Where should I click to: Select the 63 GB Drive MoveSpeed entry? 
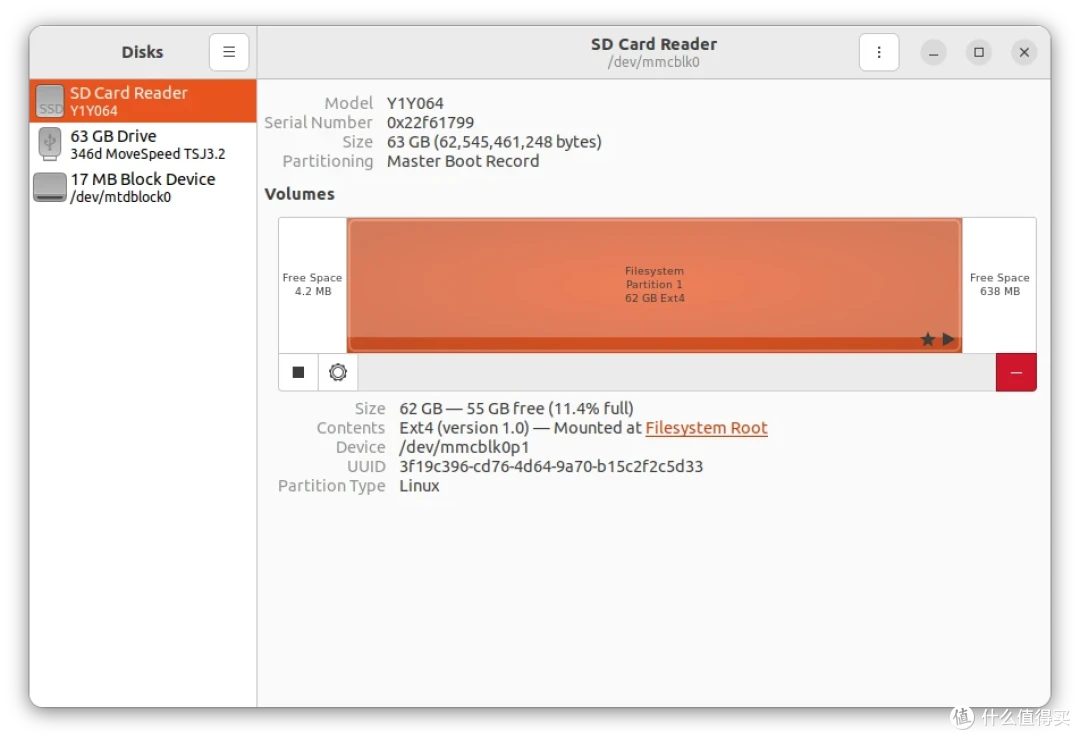143,144
